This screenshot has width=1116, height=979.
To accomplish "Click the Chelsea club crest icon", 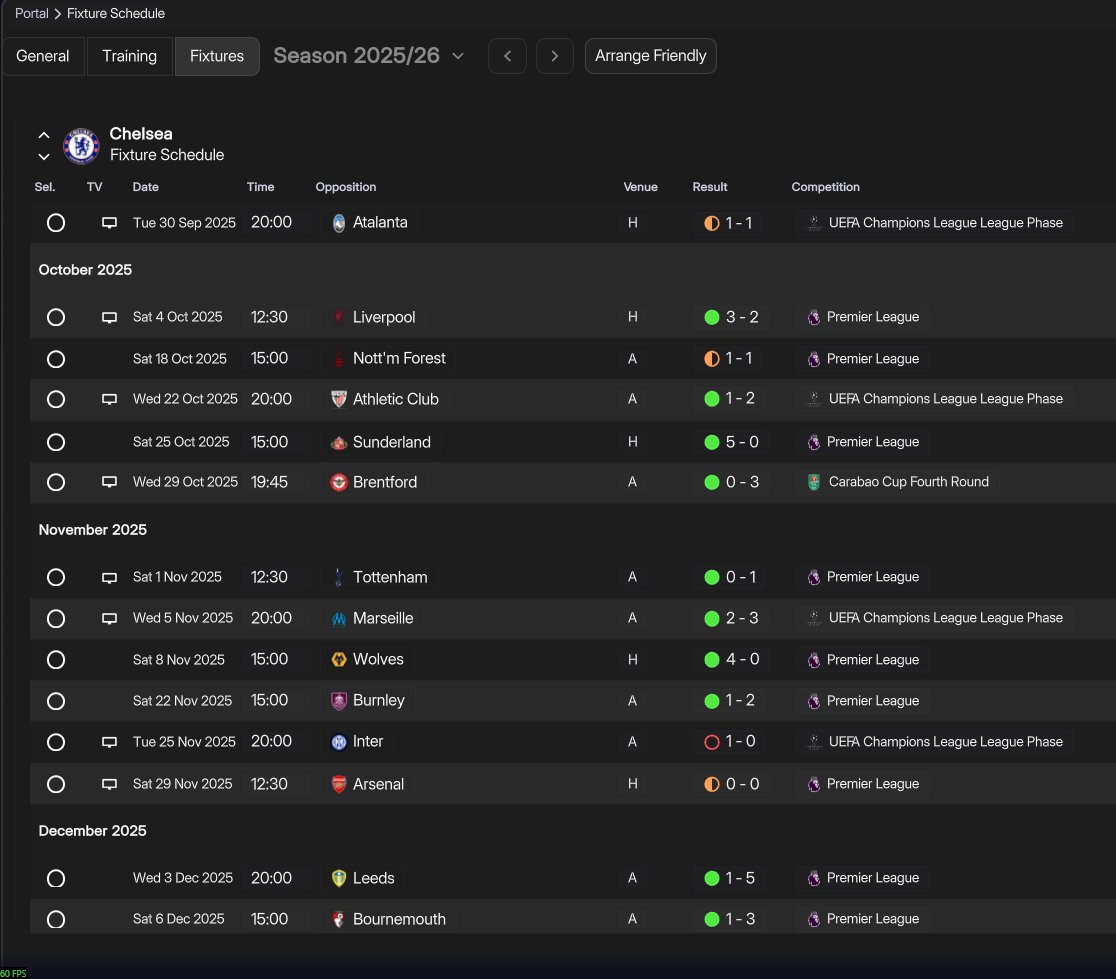I will point(81,145).
